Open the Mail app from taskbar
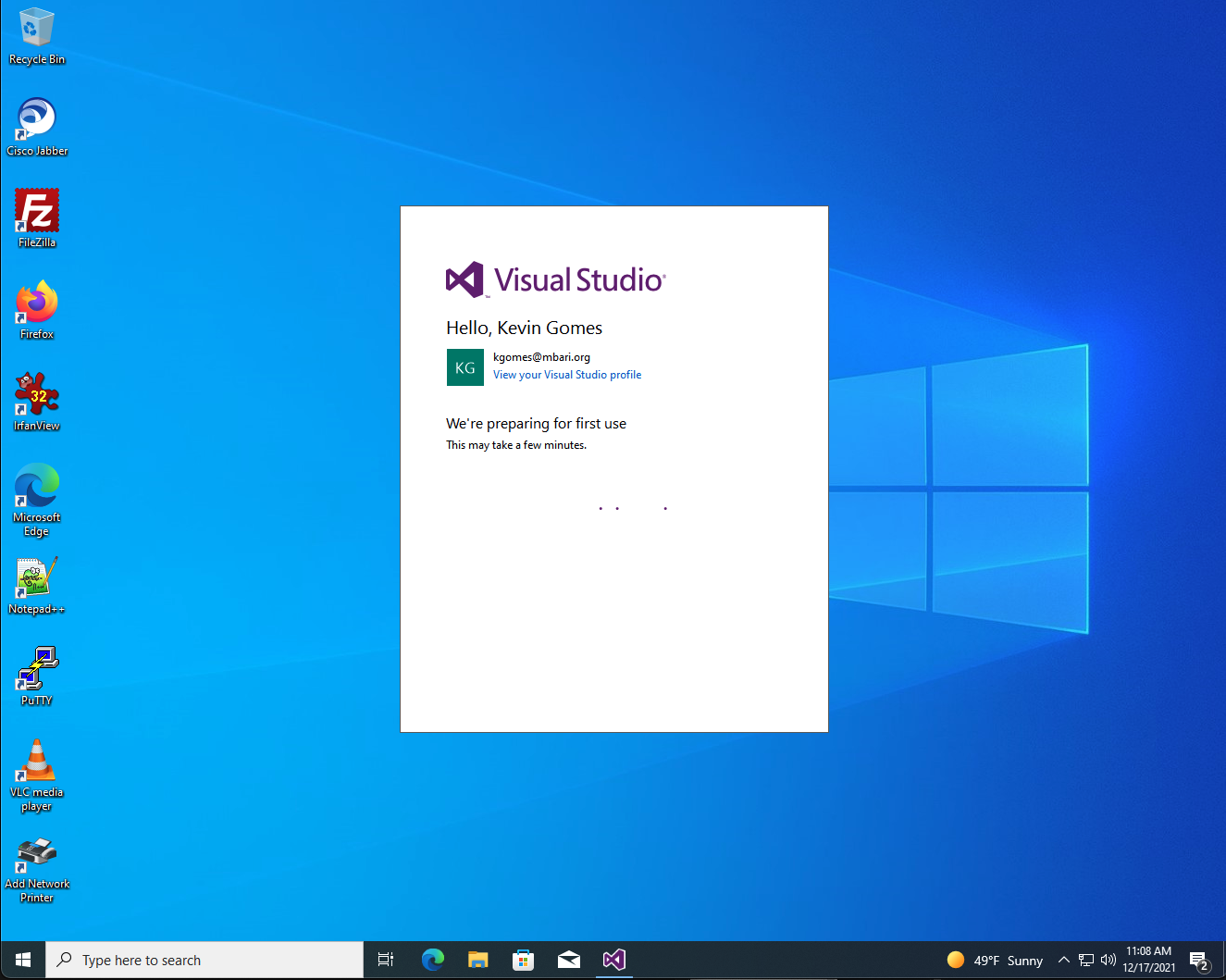Viewport: 1226px width, 980px height. [x=569, y=960]
